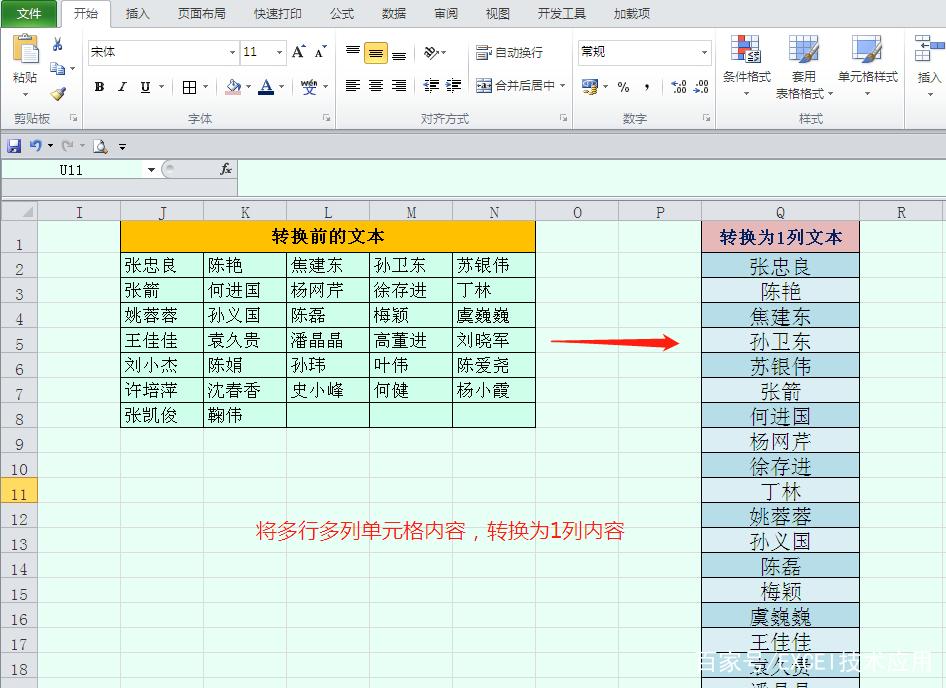Click the Save disk icon

point(14,146)
